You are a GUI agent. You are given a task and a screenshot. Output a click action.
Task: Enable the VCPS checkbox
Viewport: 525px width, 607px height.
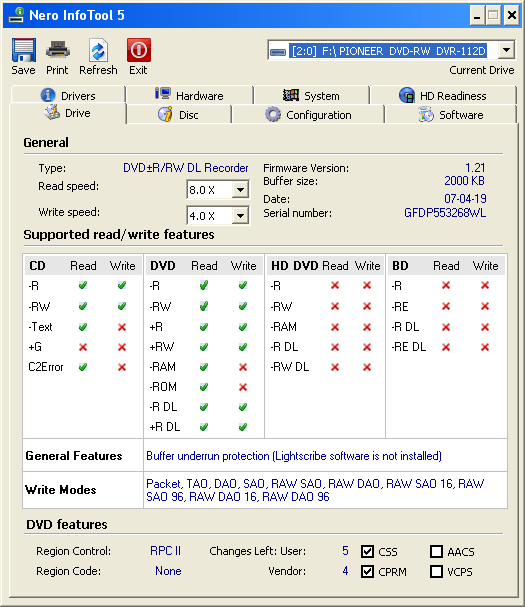coord(436,571)
